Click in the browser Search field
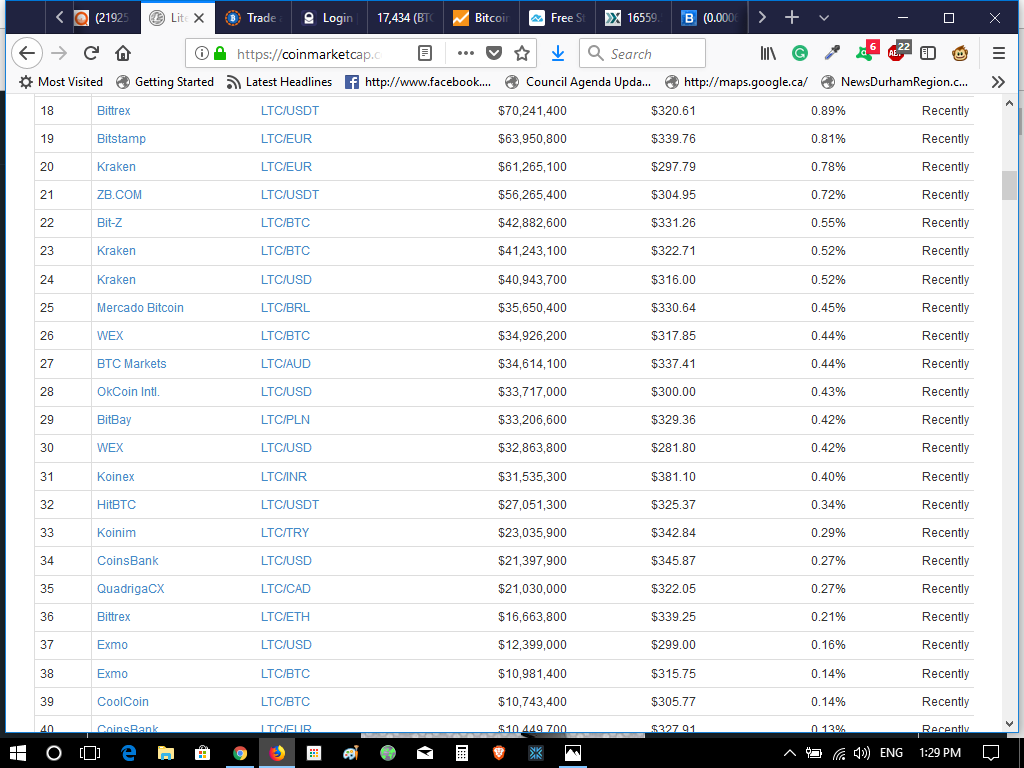This screenshot has height=768, width=1024. click(642, 54)
